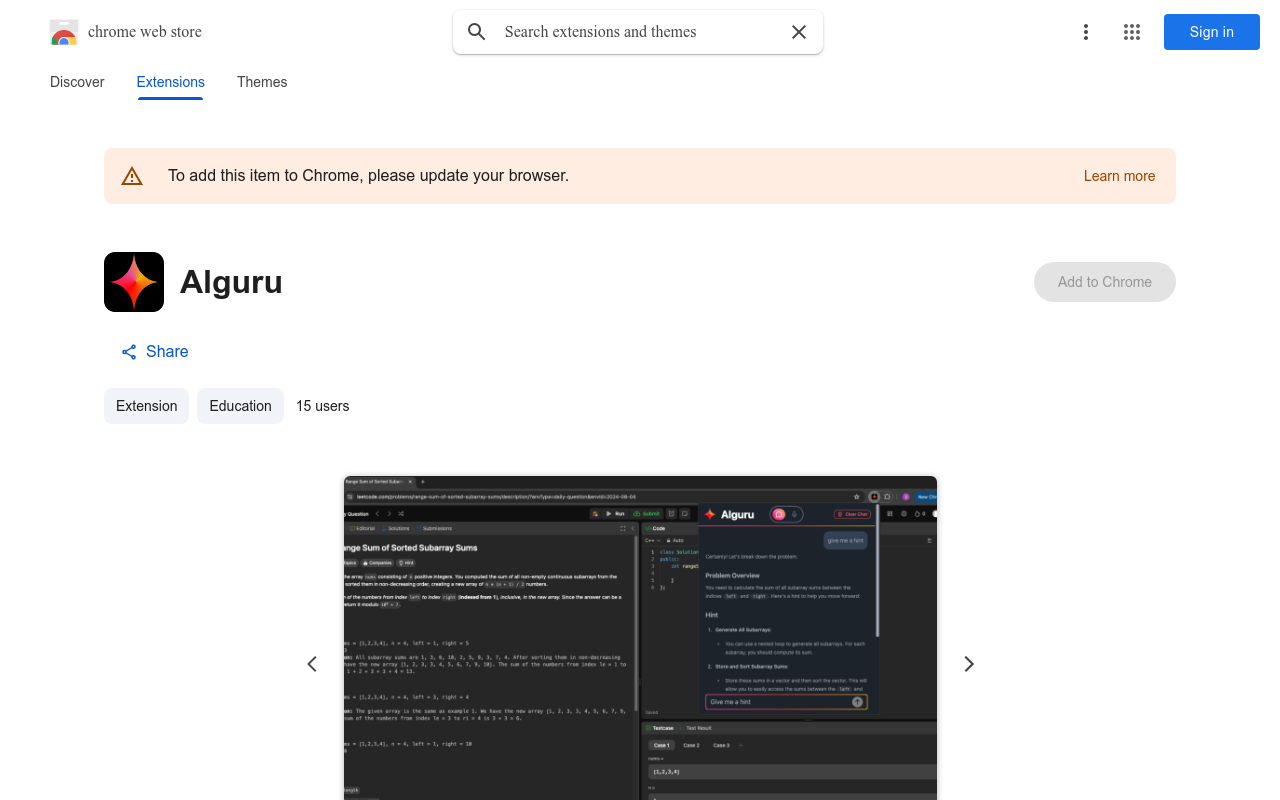Go to the Discover tab
Viewport: 1280px width, 800px height.
pos(77,82)
